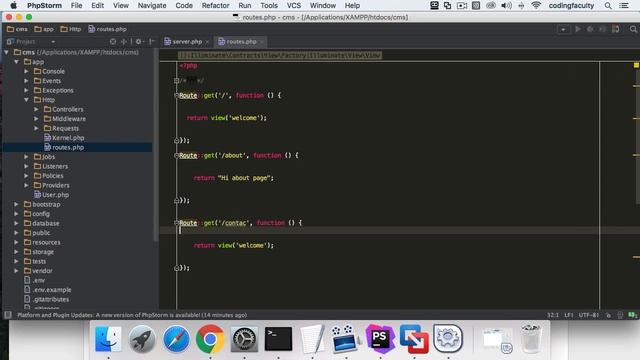Select the .env file in project tree
640x360 pixels.
coord(34,280)
